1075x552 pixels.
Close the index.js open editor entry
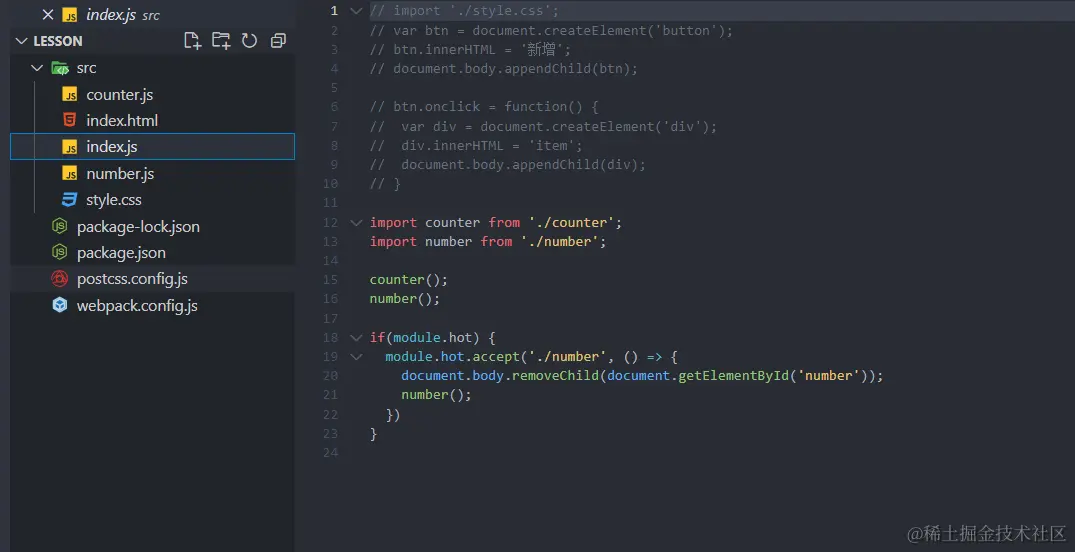[48, 14]
